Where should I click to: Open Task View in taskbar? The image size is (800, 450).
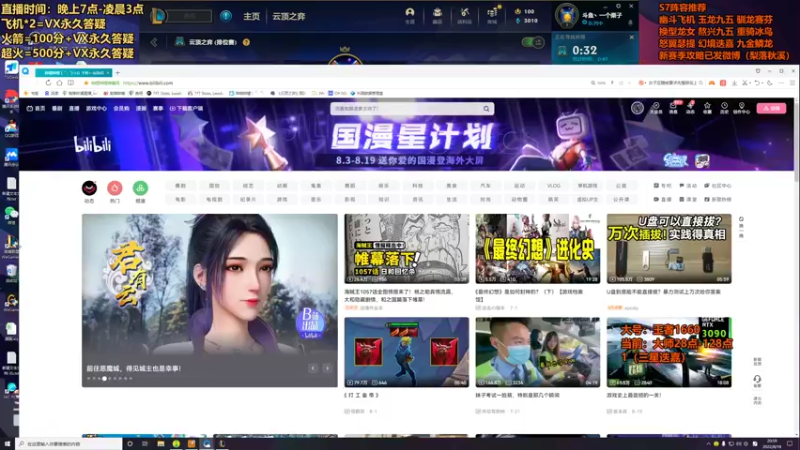click(x=145, y=444)
